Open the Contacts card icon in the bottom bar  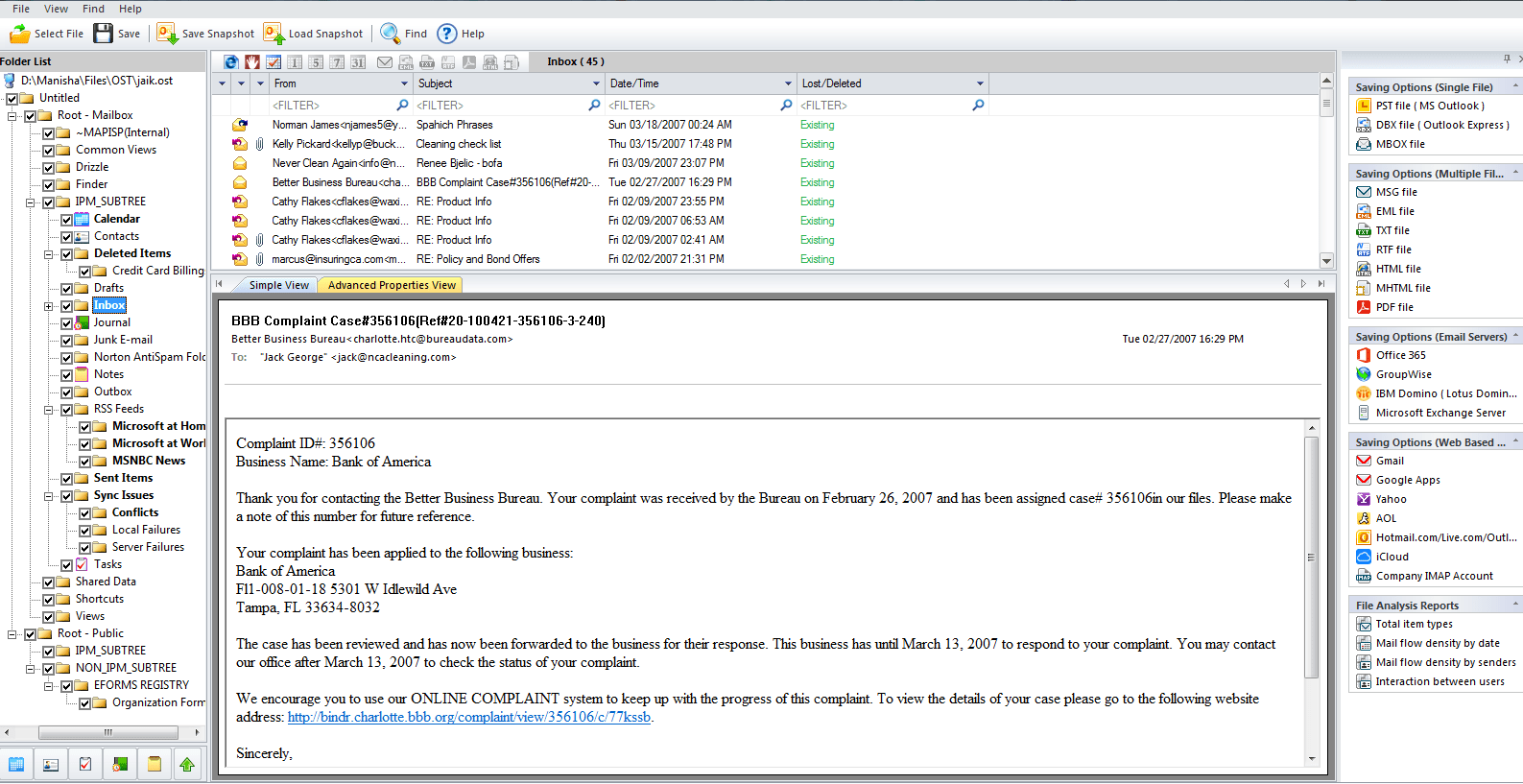51,765
